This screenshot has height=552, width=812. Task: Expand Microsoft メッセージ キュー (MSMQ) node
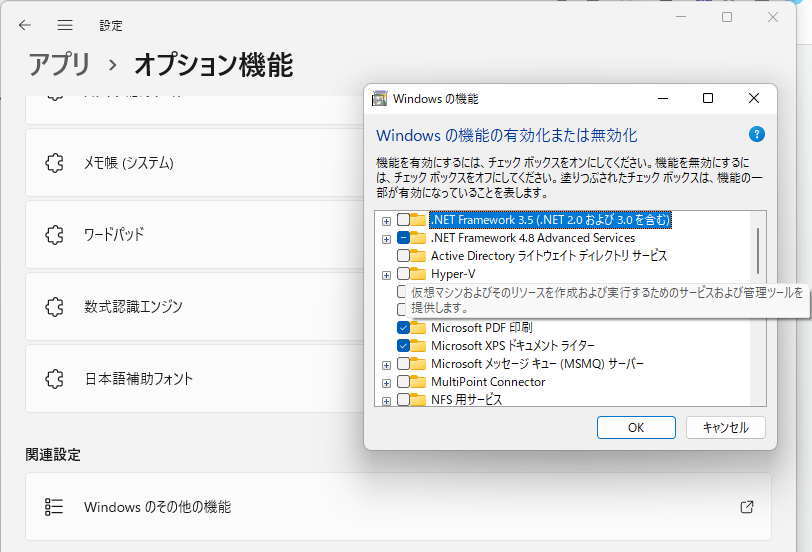tap(386, 365)
